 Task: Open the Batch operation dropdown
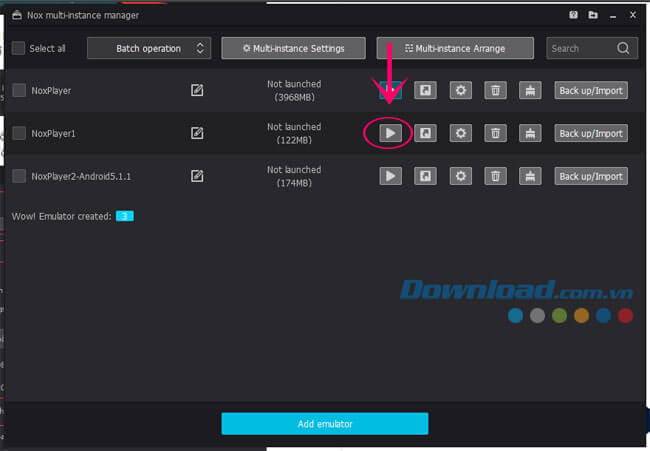pos(149,48)
